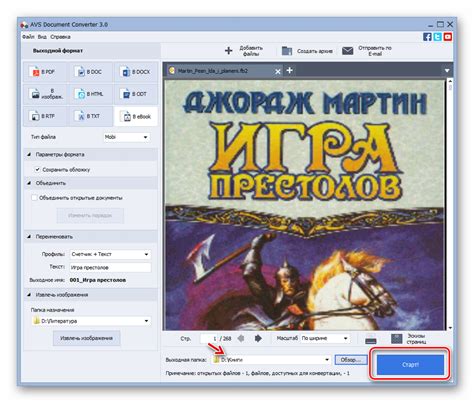The width and height of the screenshot is (474, 403).
Task: Click the 'Обзор...' browse button
Action: pyautogui.click(x=351, y=360)
